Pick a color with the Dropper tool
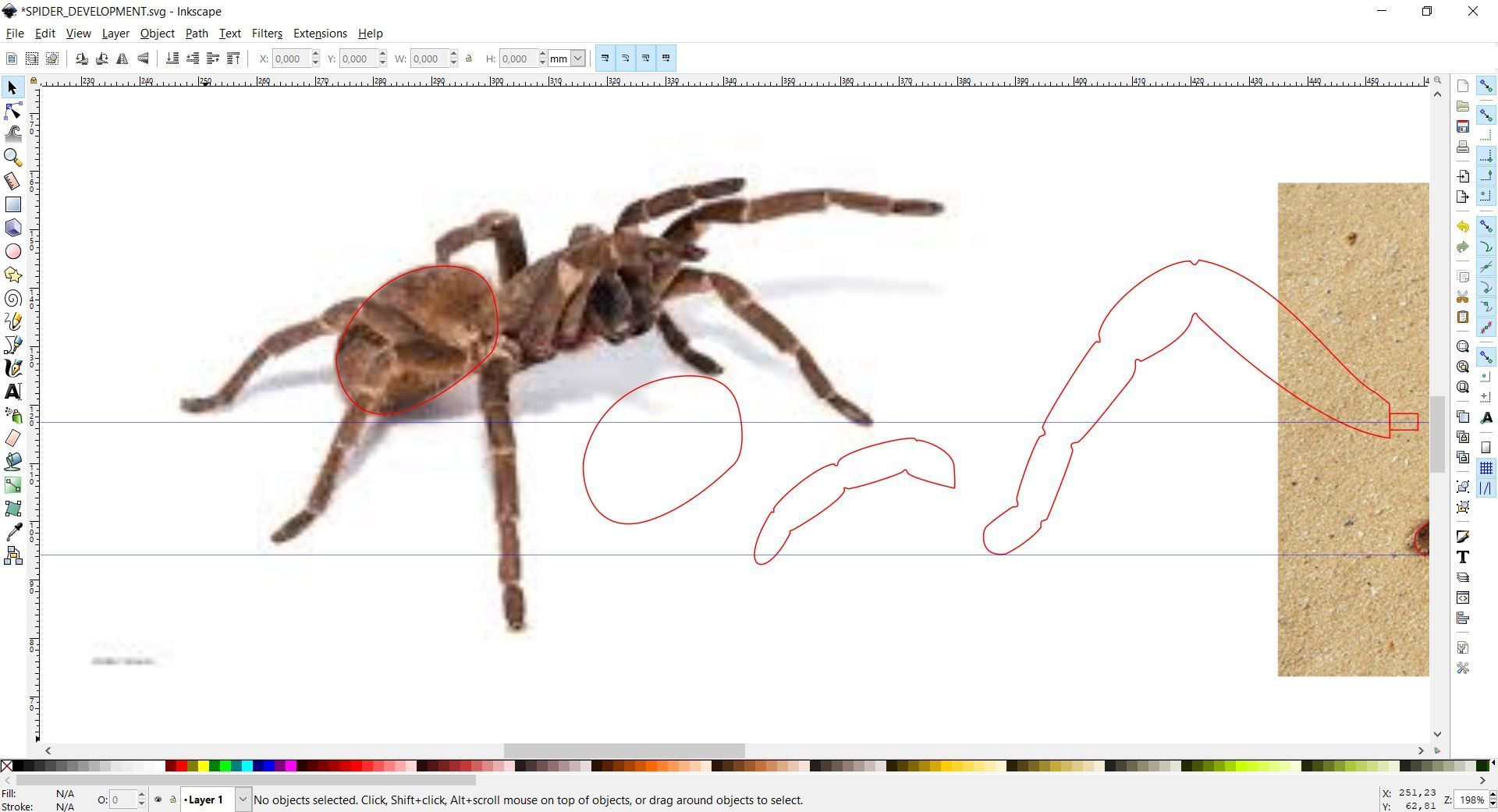 (x=12, y=532)
